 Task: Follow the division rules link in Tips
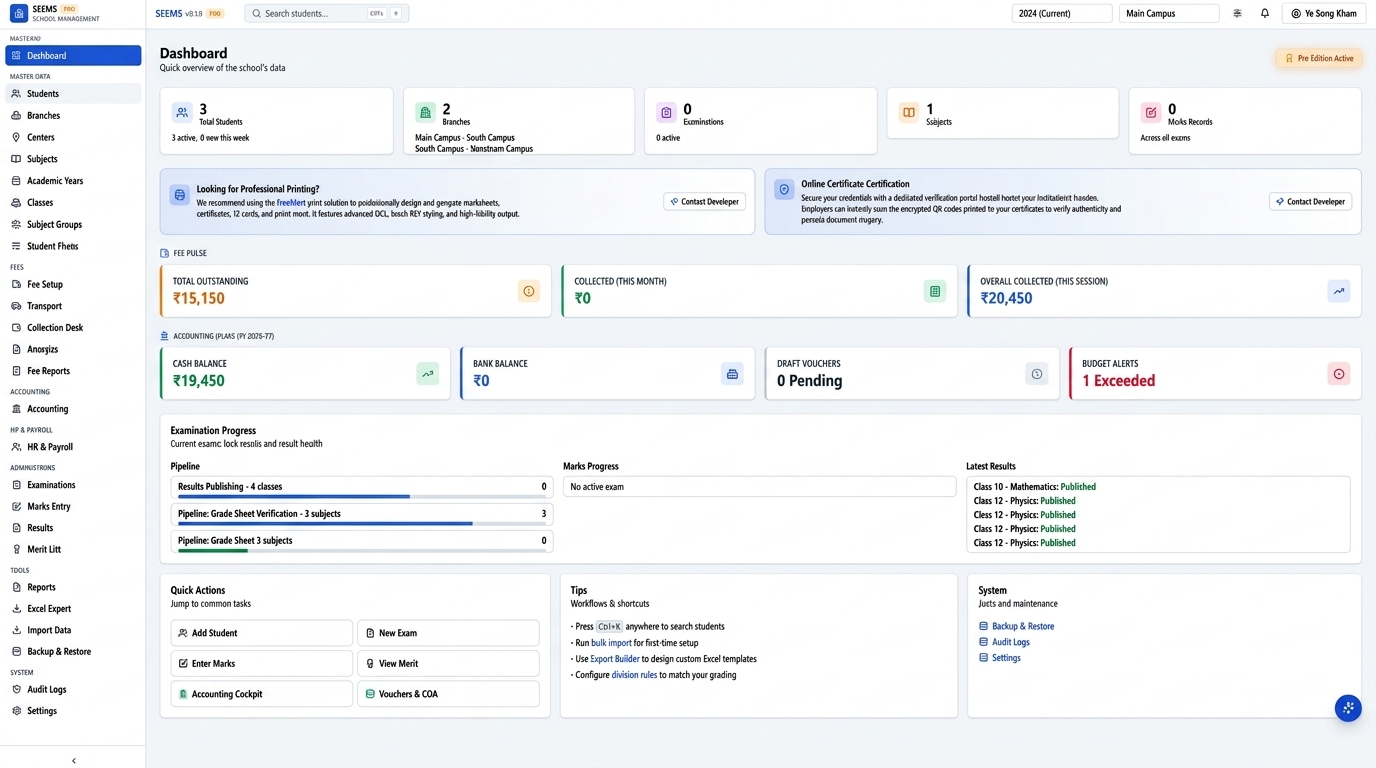[x=634, y=675]
